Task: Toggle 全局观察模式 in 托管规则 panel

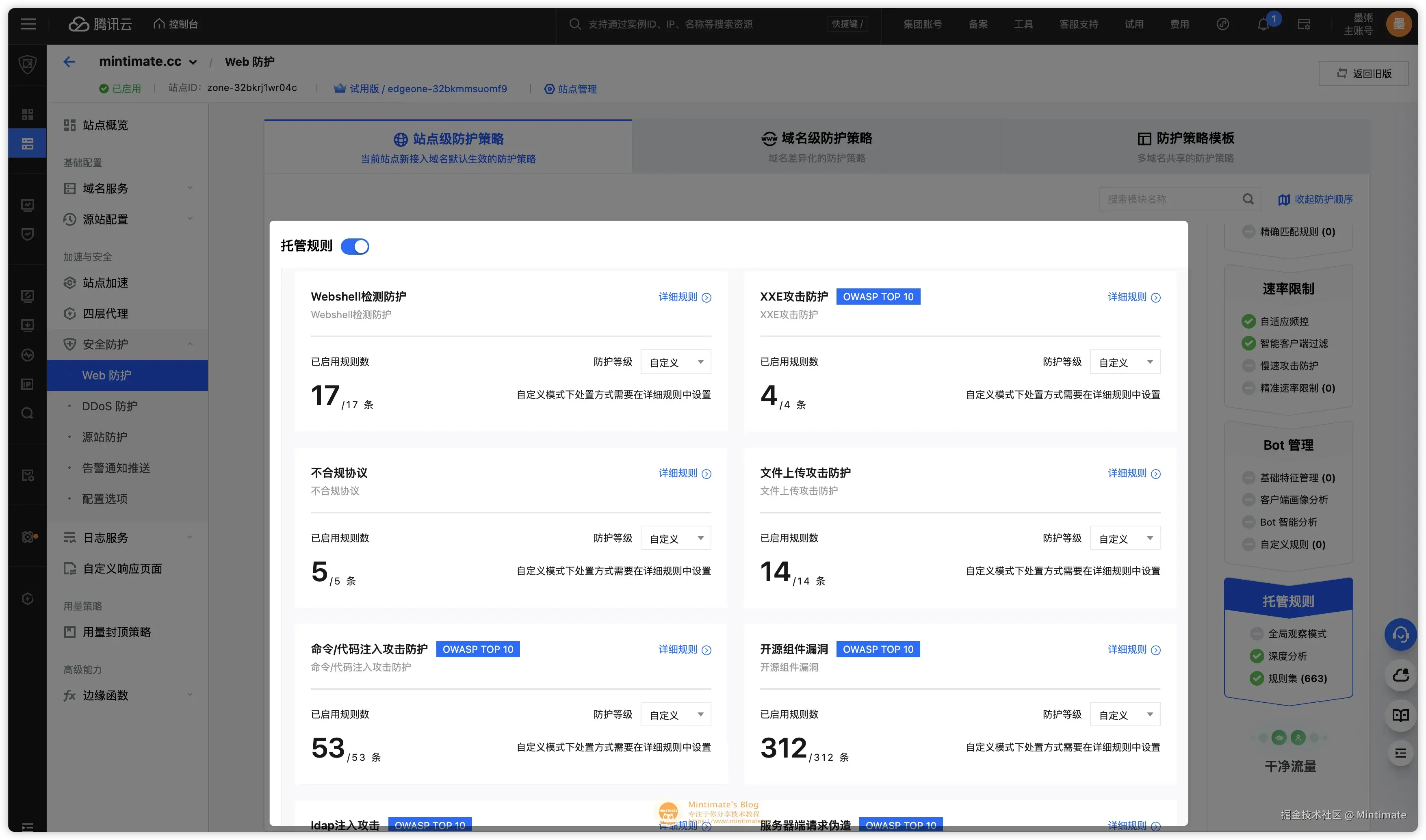Action: [x=1257, y=634]
